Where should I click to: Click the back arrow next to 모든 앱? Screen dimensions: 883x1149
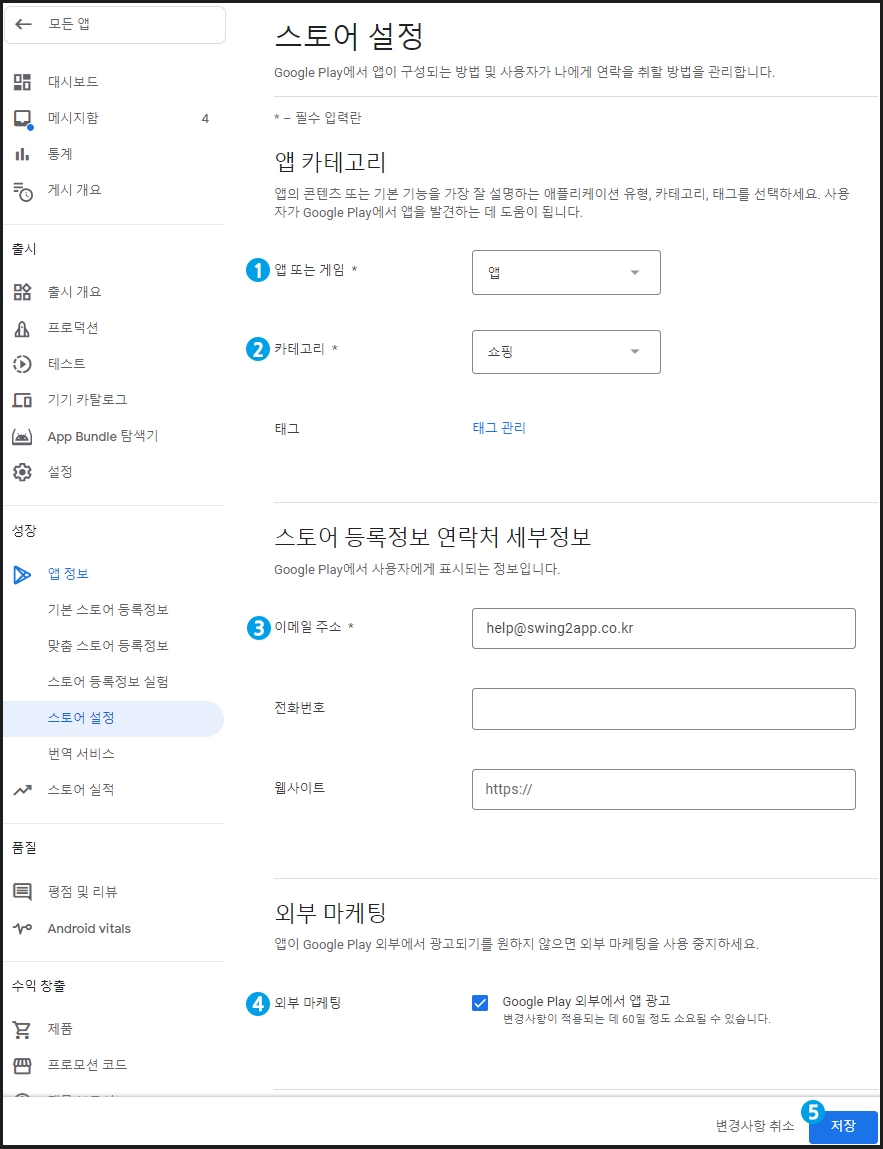pos(23,24)
